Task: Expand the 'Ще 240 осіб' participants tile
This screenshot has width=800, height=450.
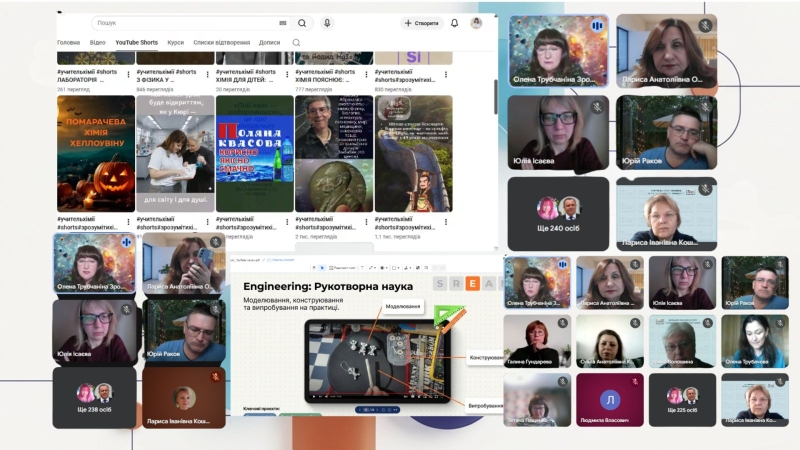Action: point(557,214)
